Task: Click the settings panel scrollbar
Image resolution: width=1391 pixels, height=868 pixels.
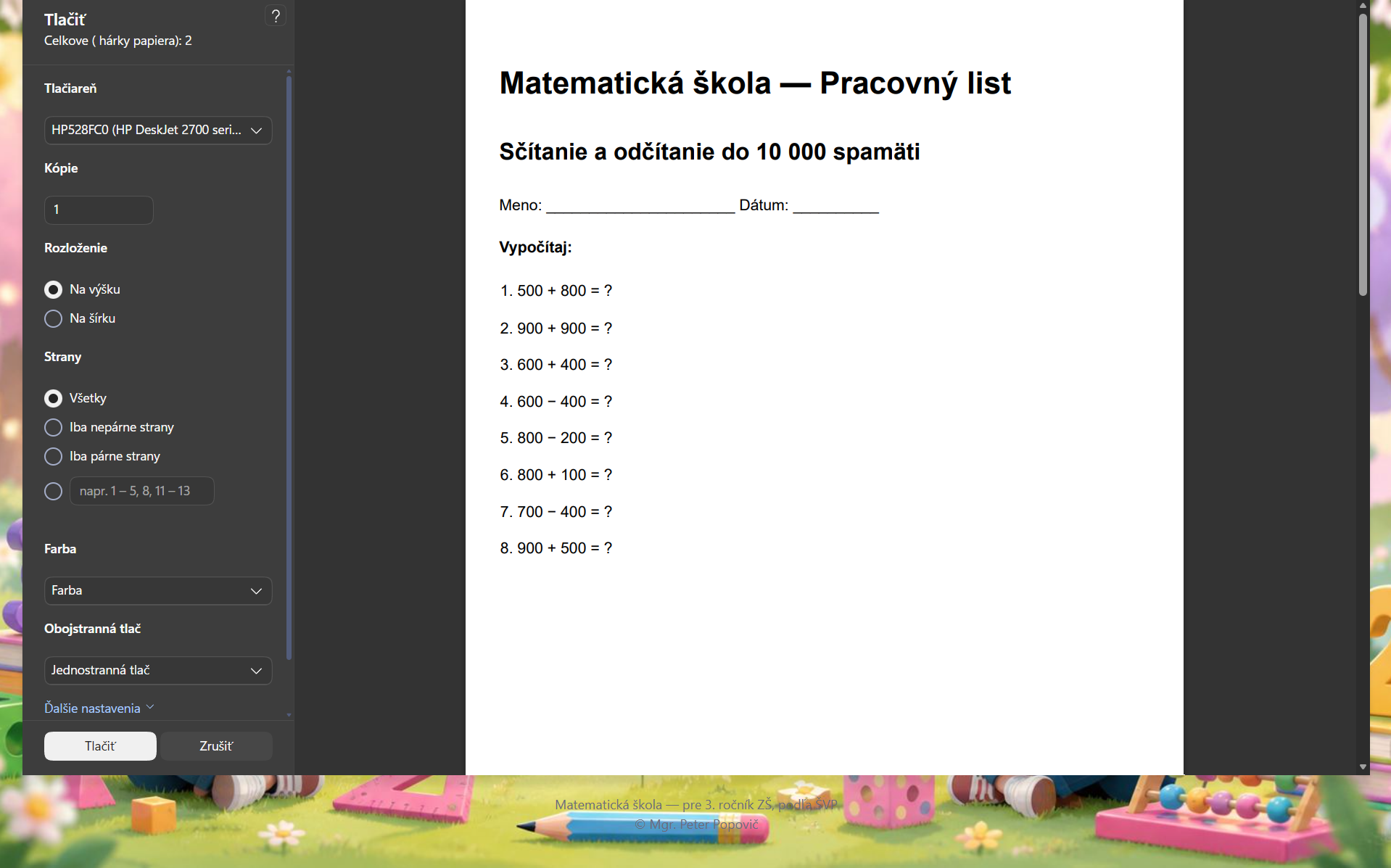Action: [x=289, y=368]
